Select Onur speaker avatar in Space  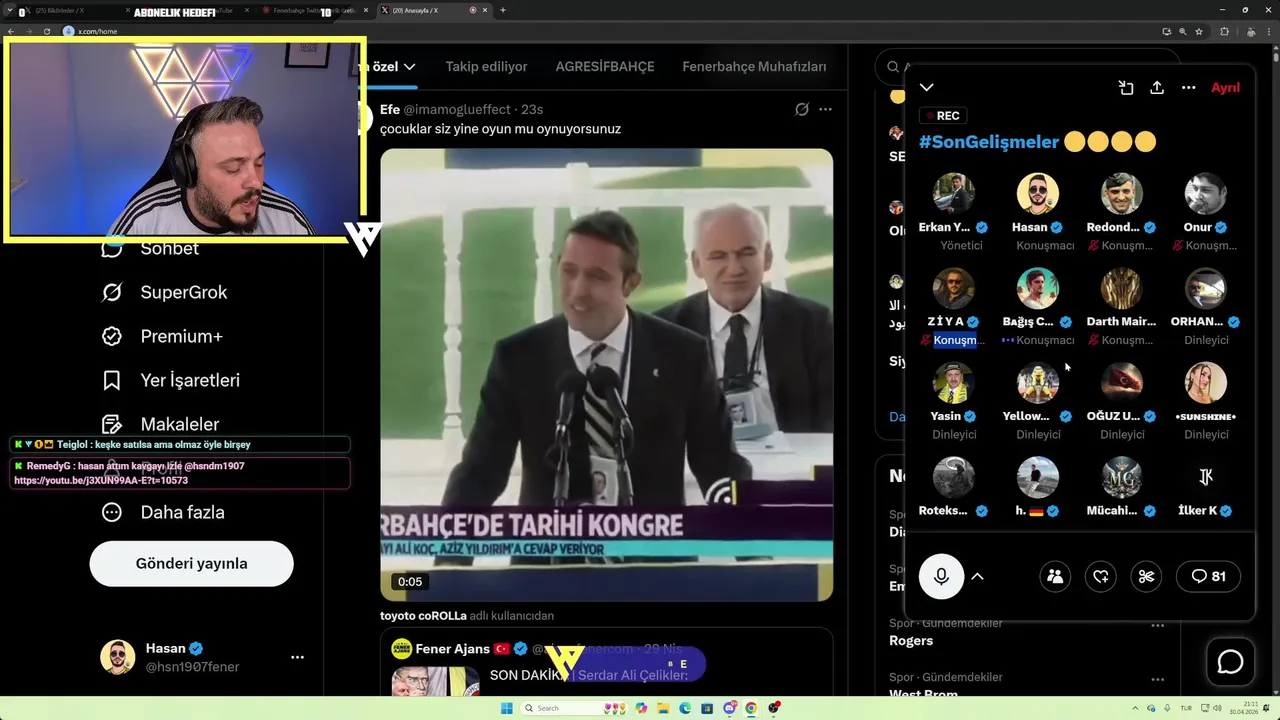pos(1206,194)
